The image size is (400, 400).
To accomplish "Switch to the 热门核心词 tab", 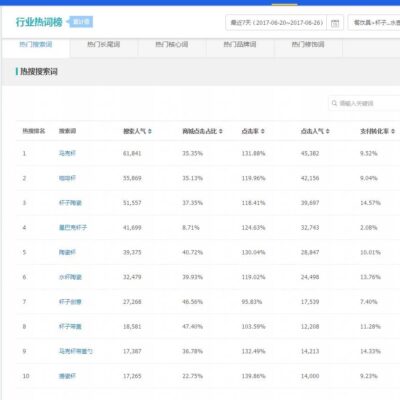I will (172, 44).
